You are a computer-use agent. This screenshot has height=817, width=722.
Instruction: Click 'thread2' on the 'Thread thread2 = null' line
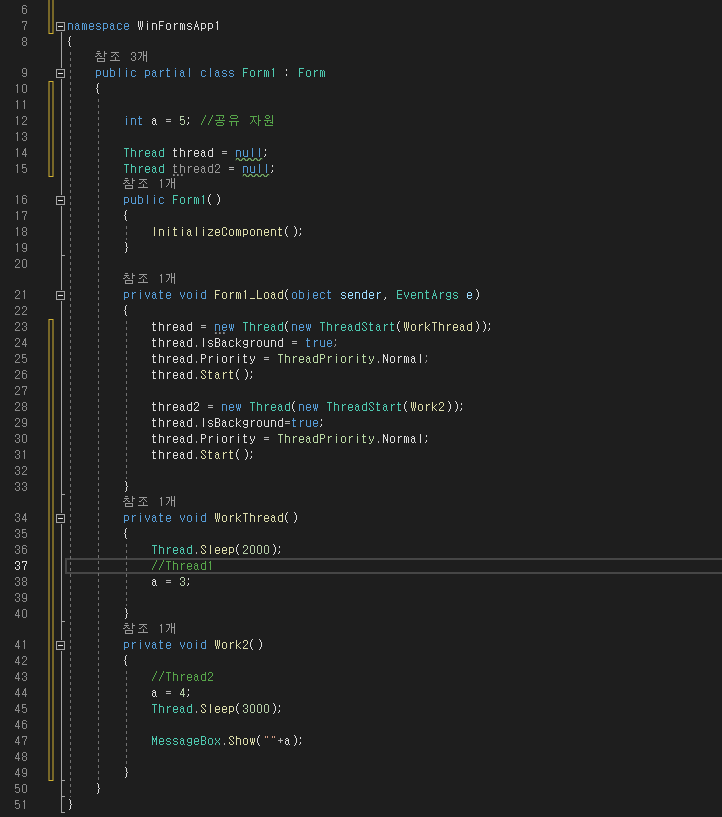(196, 169)
